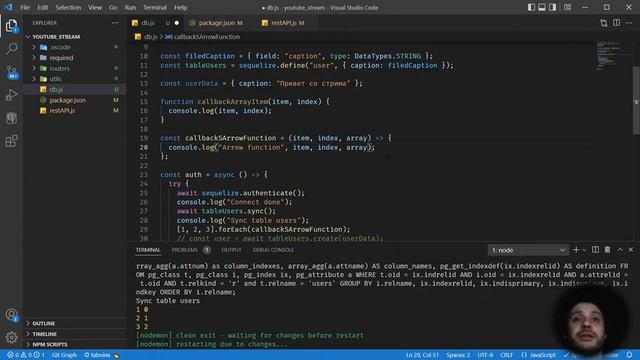The width and height of the screenshot is (640, 360).
Task: Open the Terminal menu
Action: (x=155, y=7)
